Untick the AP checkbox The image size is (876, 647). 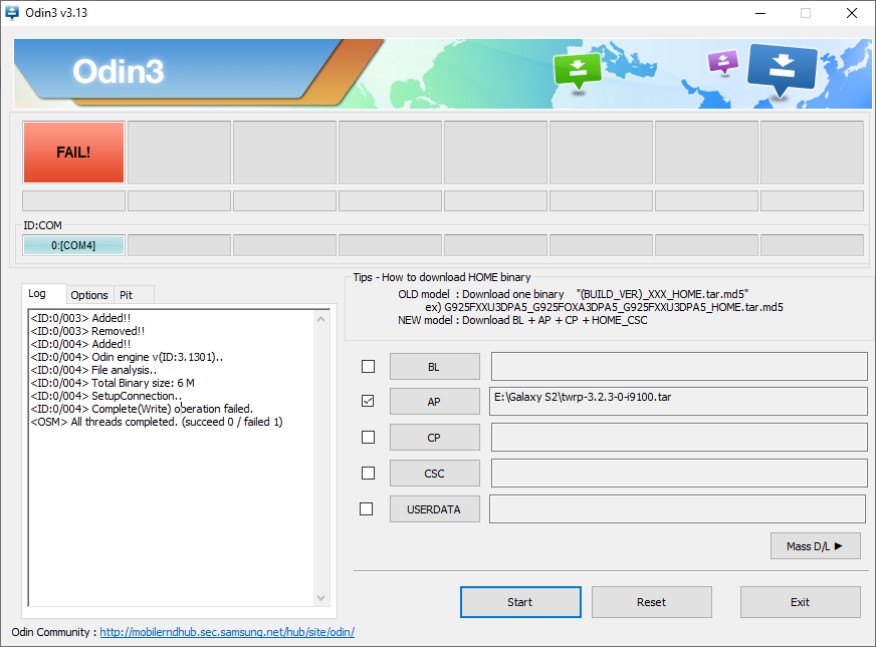[x=368, y=401]
